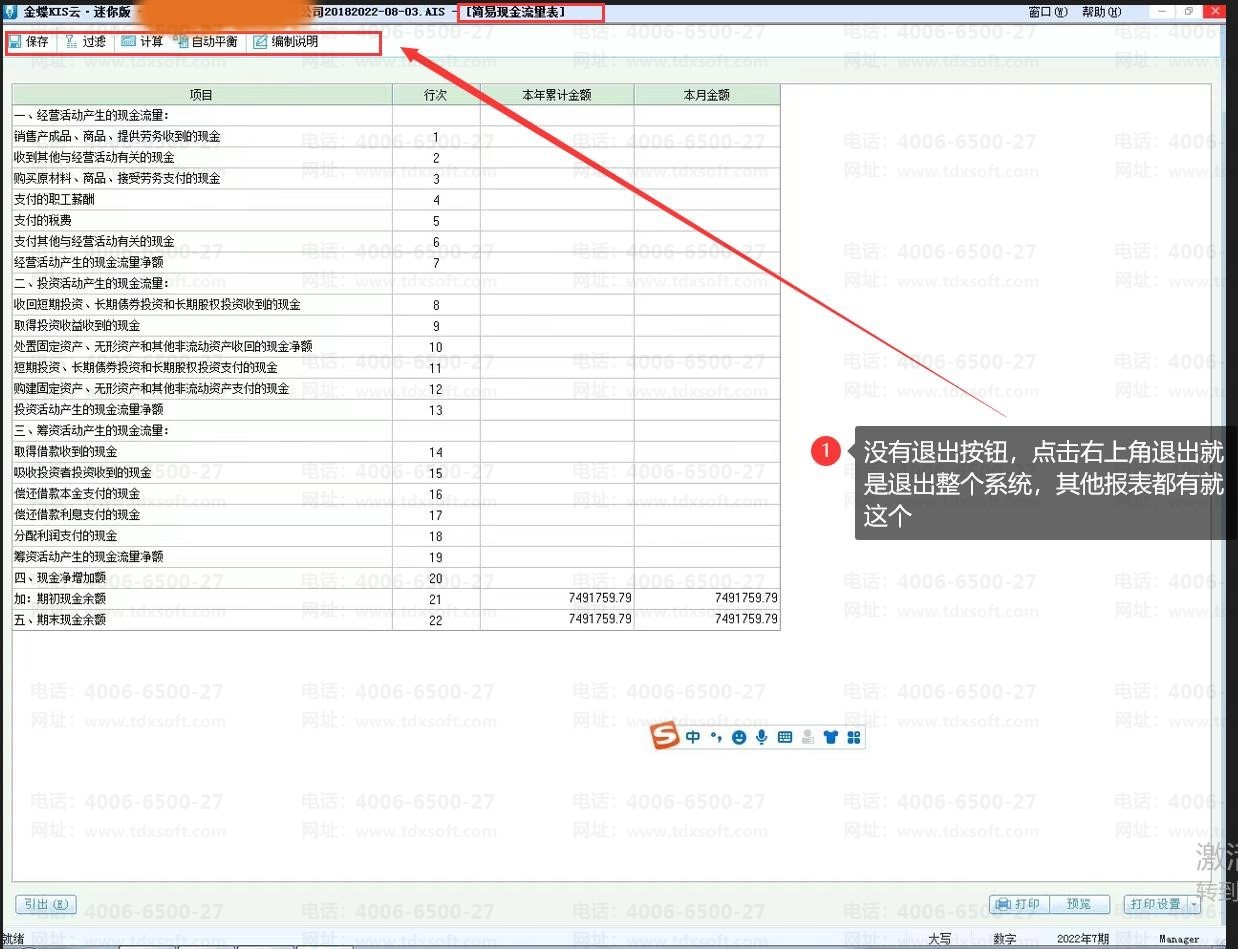Click the 项目 column header
Screen dimensions: 1238x949
point(202,95)
